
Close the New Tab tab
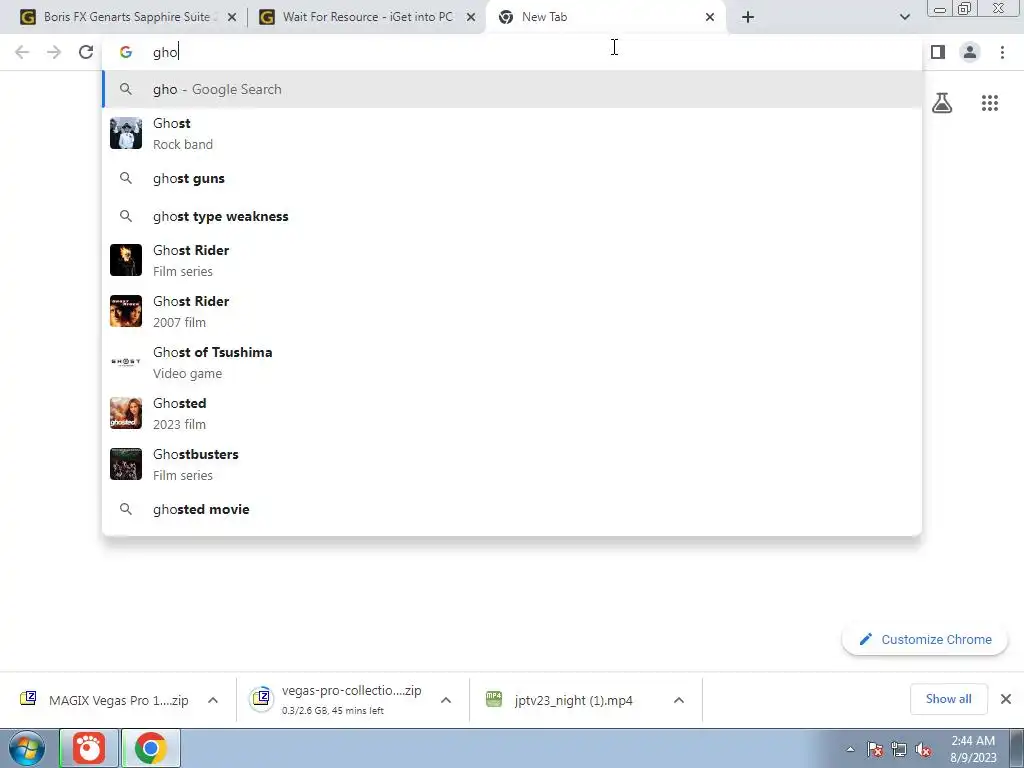point(710,17)
